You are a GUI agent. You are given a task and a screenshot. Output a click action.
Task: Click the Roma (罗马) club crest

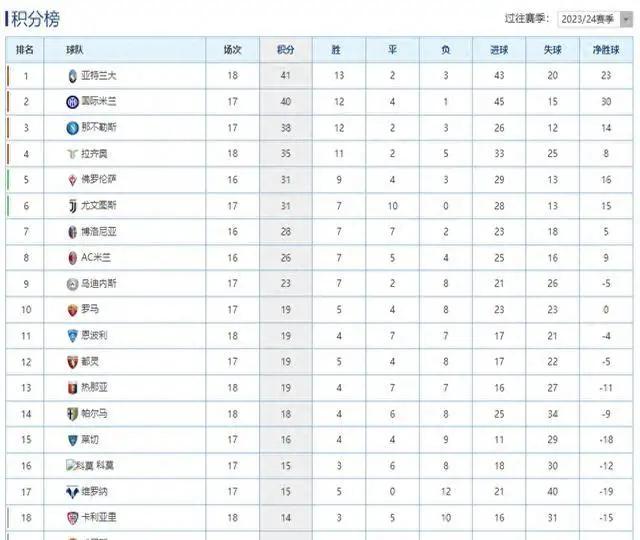click(72, 310)
